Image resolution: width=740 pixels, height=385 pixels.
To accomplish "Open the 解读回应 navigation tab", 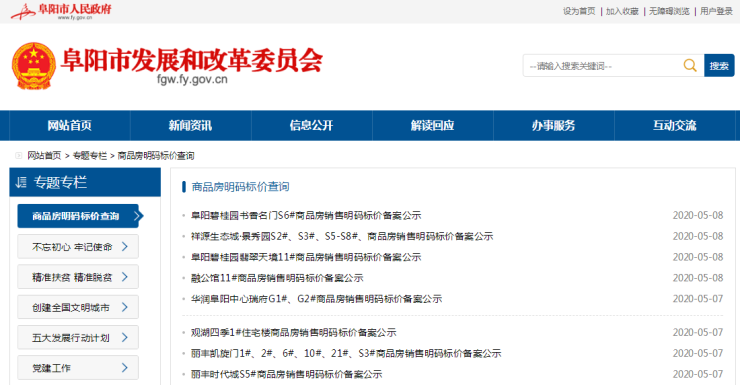I will coord(432,126).
